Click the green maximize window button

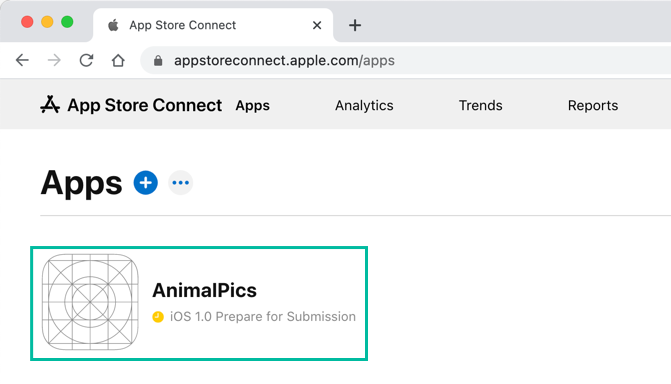[67, 22]
